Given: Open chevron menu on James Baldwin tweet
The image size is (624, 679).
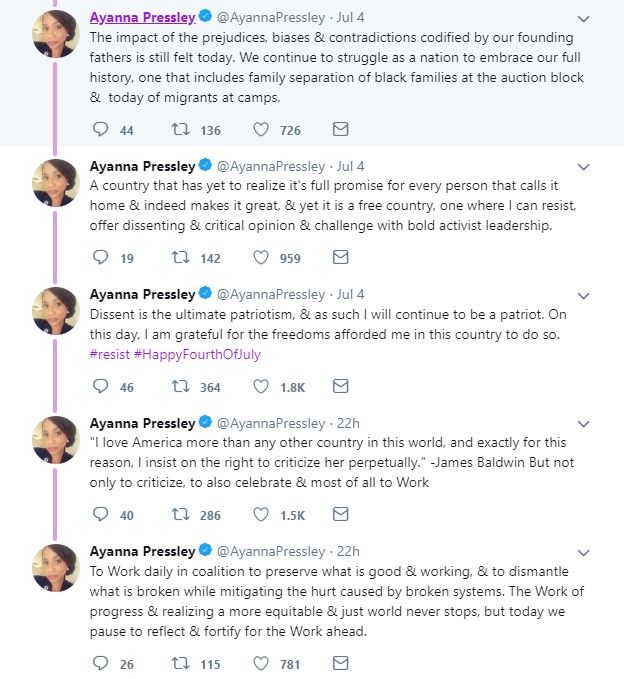Looking at the screenshot, I should click(x=584, y=424).
